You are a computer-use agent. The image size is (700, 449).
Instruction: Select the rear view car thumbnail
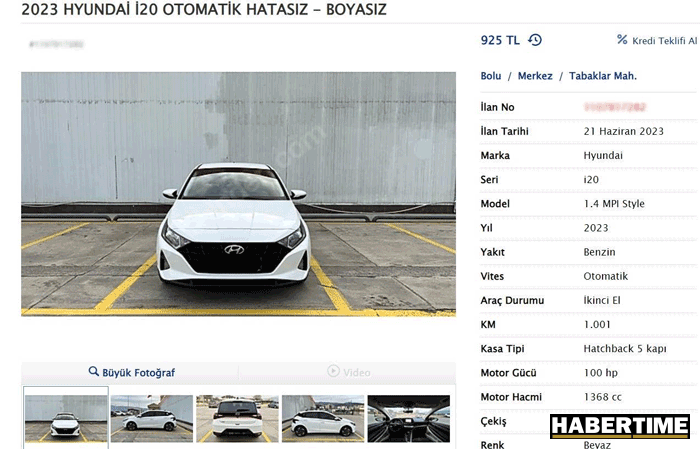click(x=238, y=418)
